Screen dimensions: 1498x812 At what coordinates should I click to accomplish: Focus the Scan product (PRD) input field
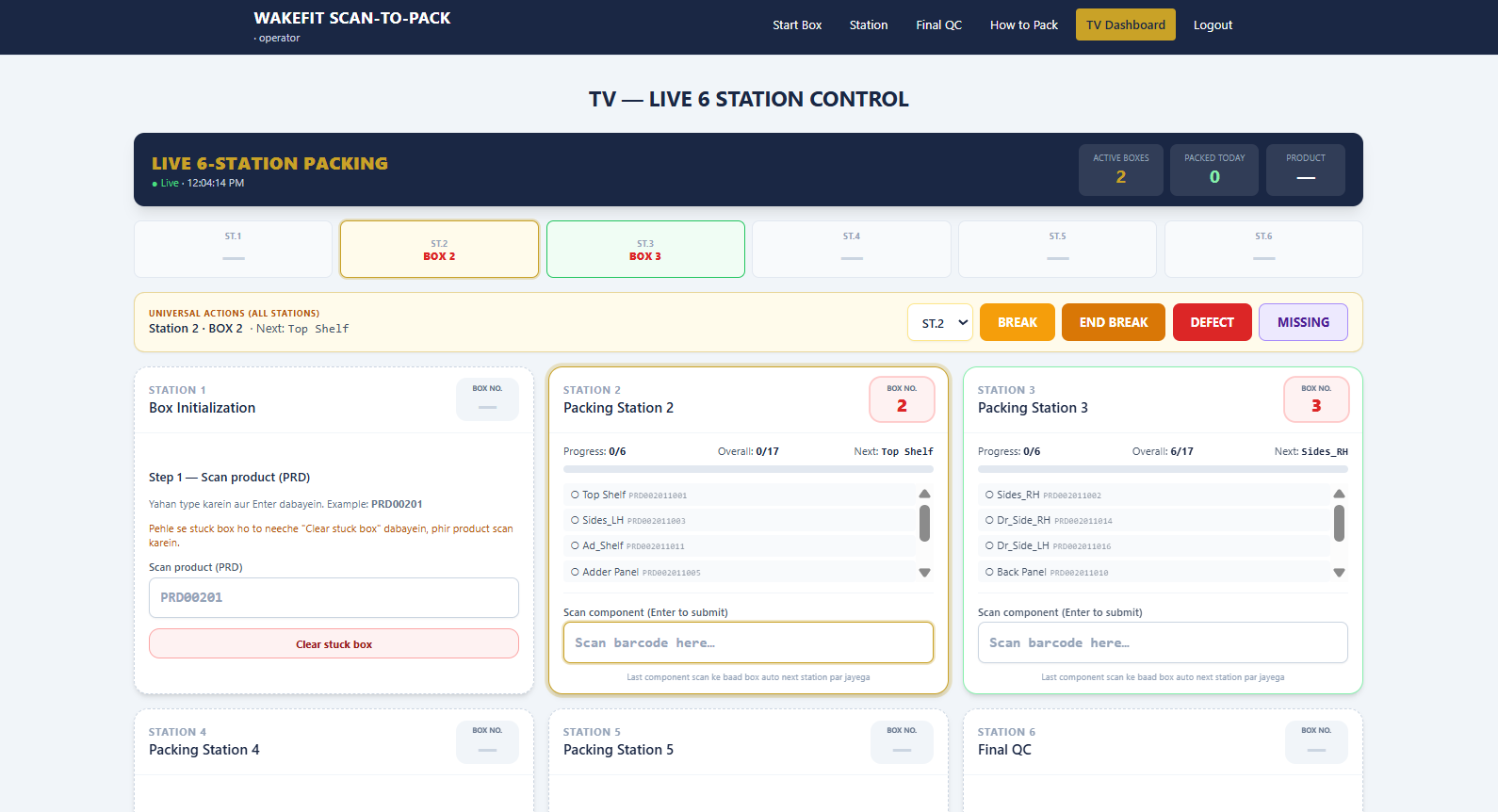(x=334, y=597)
